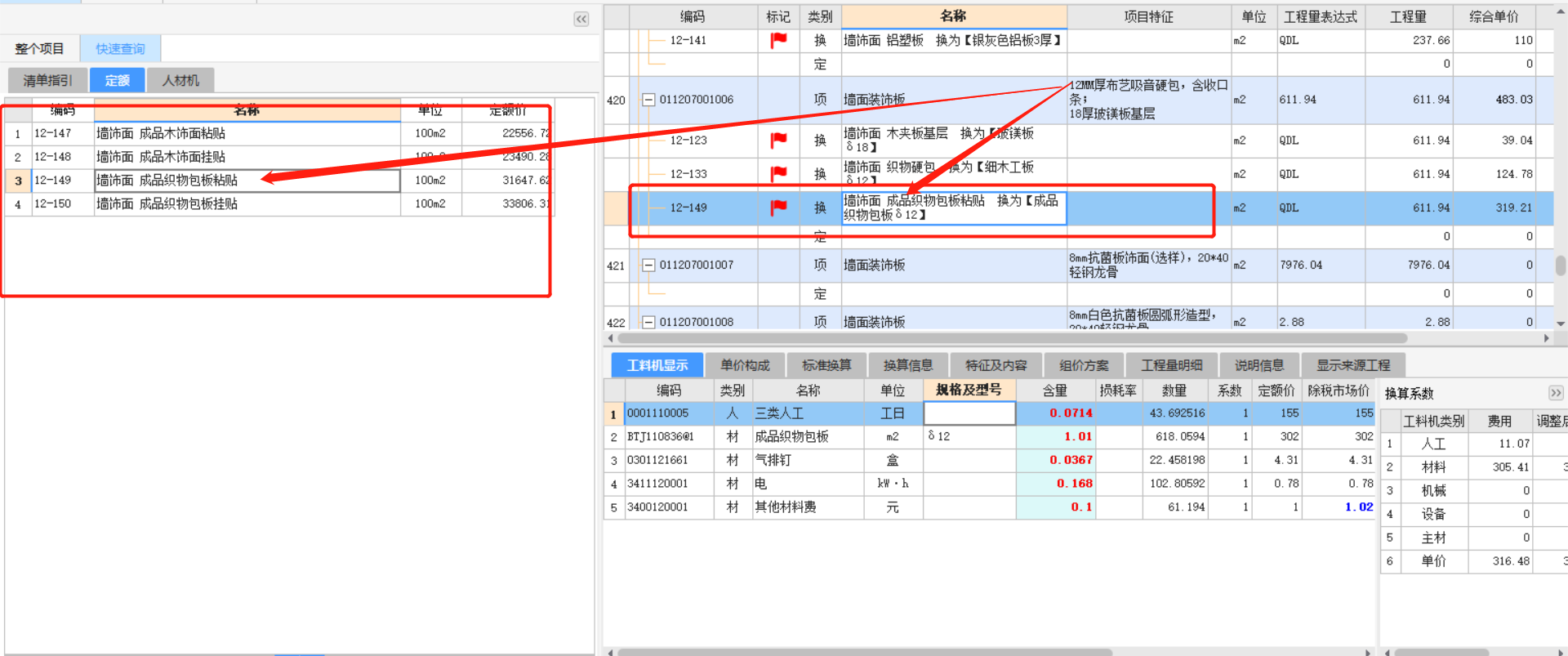Switch to the 说明信息 tab
Image resolution: width=1568 pixels, height=656 pixels.
click(1259, 365)
